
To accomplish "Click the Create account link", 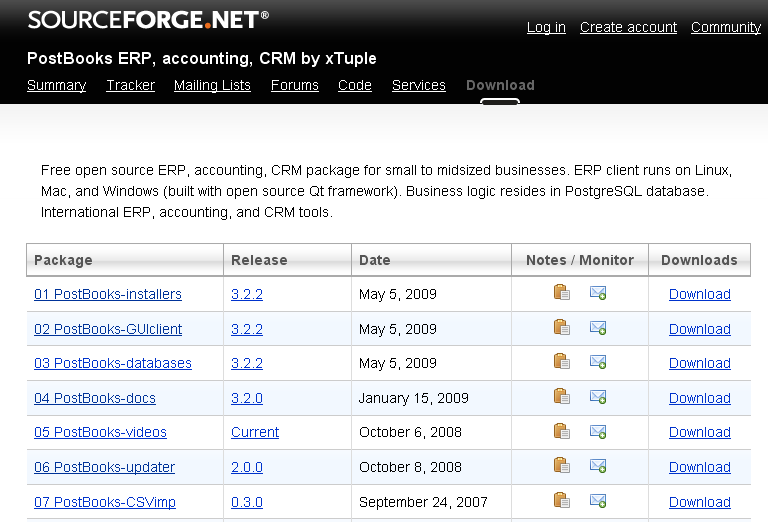I will (628, 27).
